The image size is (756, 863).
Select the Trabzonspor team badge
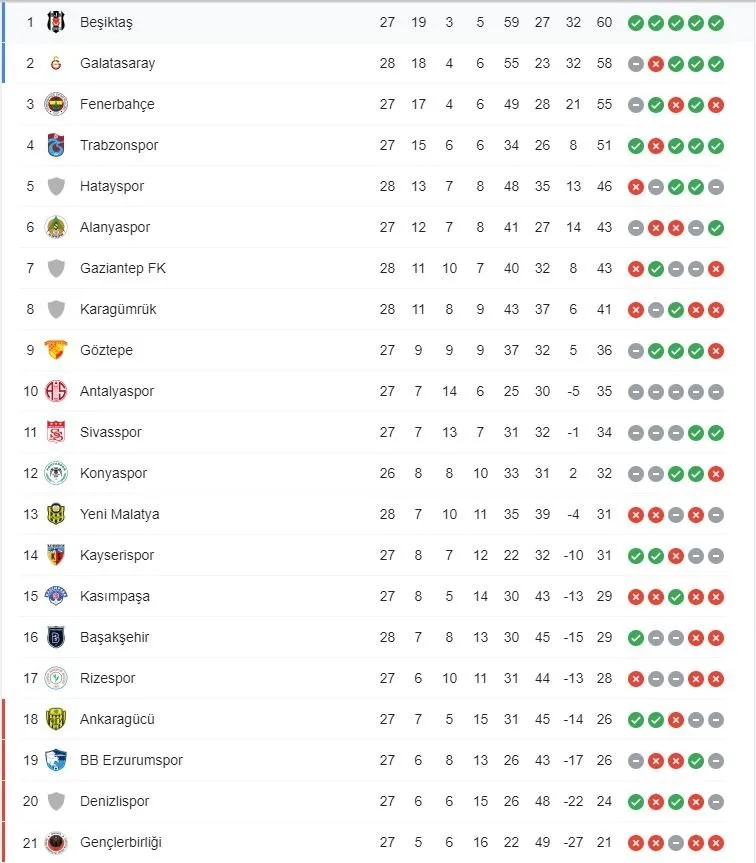pos(56,145)
